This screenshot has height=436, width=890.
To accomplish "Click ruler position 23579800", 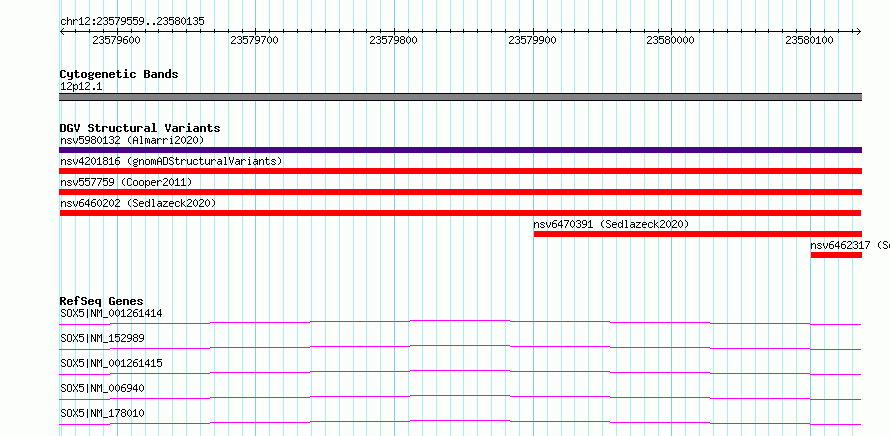I will click(x=393, y=40).
